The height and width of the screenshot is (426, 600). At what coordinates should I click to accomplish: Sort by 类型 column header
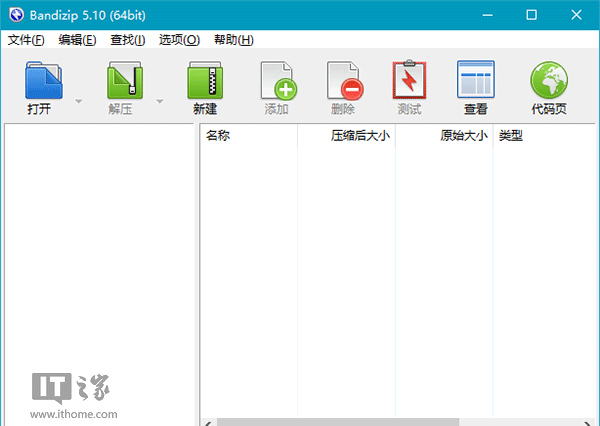coord(544,135)
